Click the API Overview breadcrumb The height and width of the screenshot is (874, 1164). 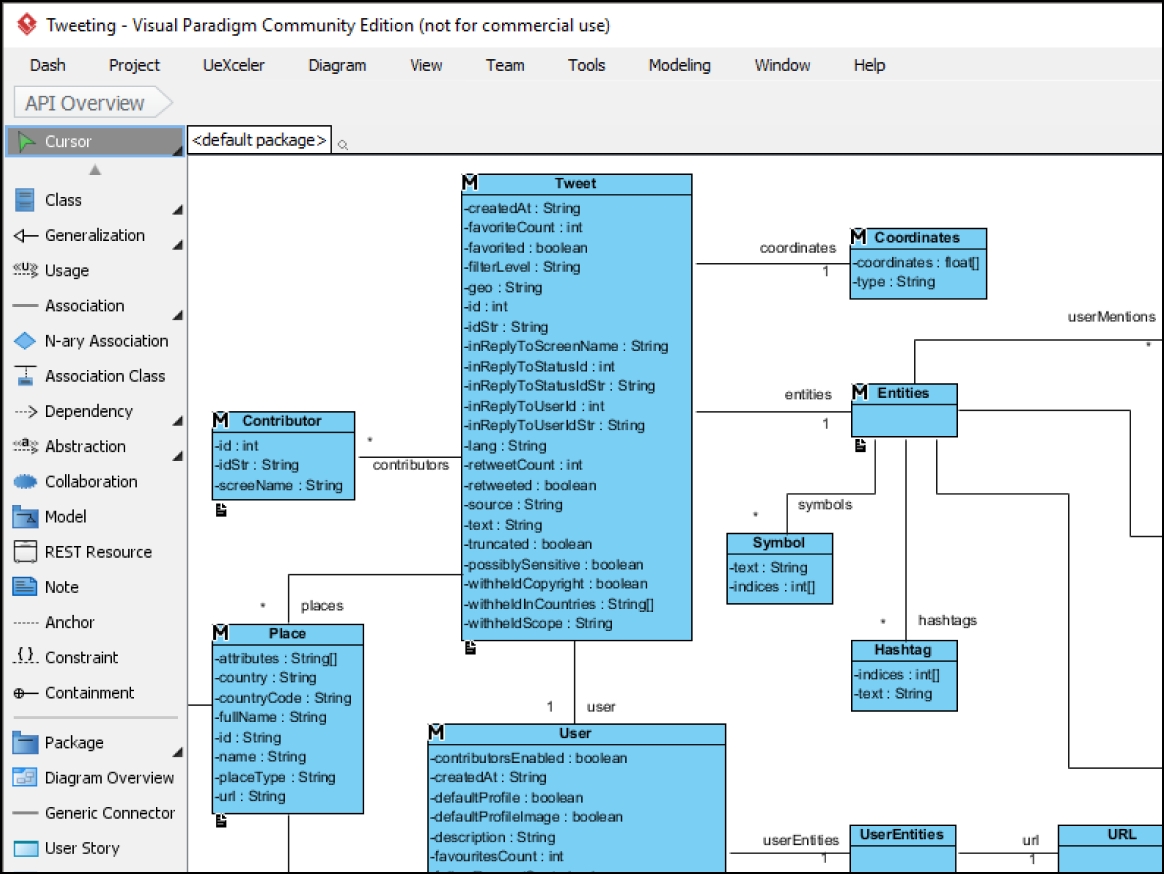coord(92,103)
